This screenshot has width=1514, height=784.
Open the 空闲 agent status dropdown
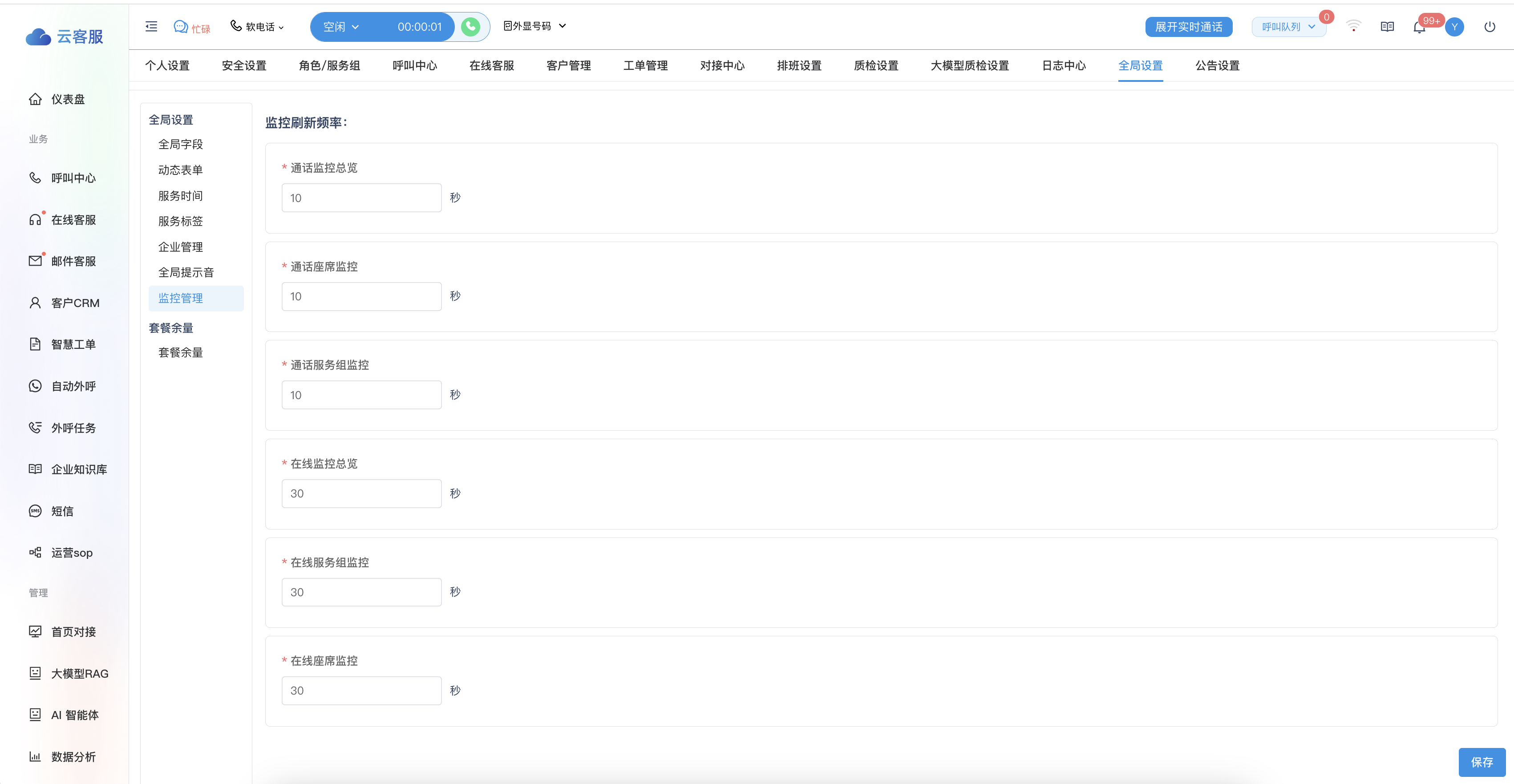tap(341, 26)
